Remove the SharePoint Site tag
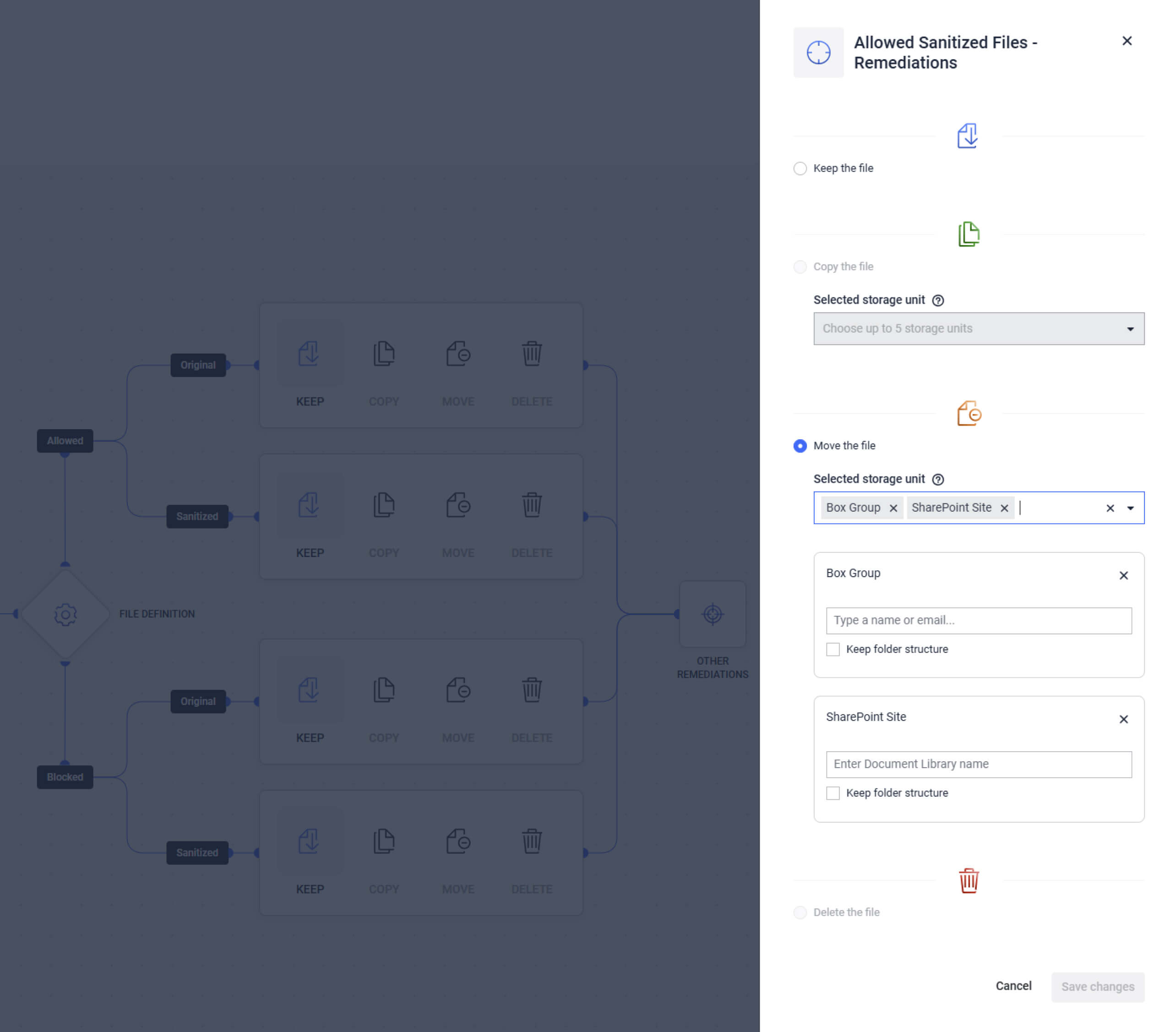1176x1032 pixels. (x=1004, y=508)
